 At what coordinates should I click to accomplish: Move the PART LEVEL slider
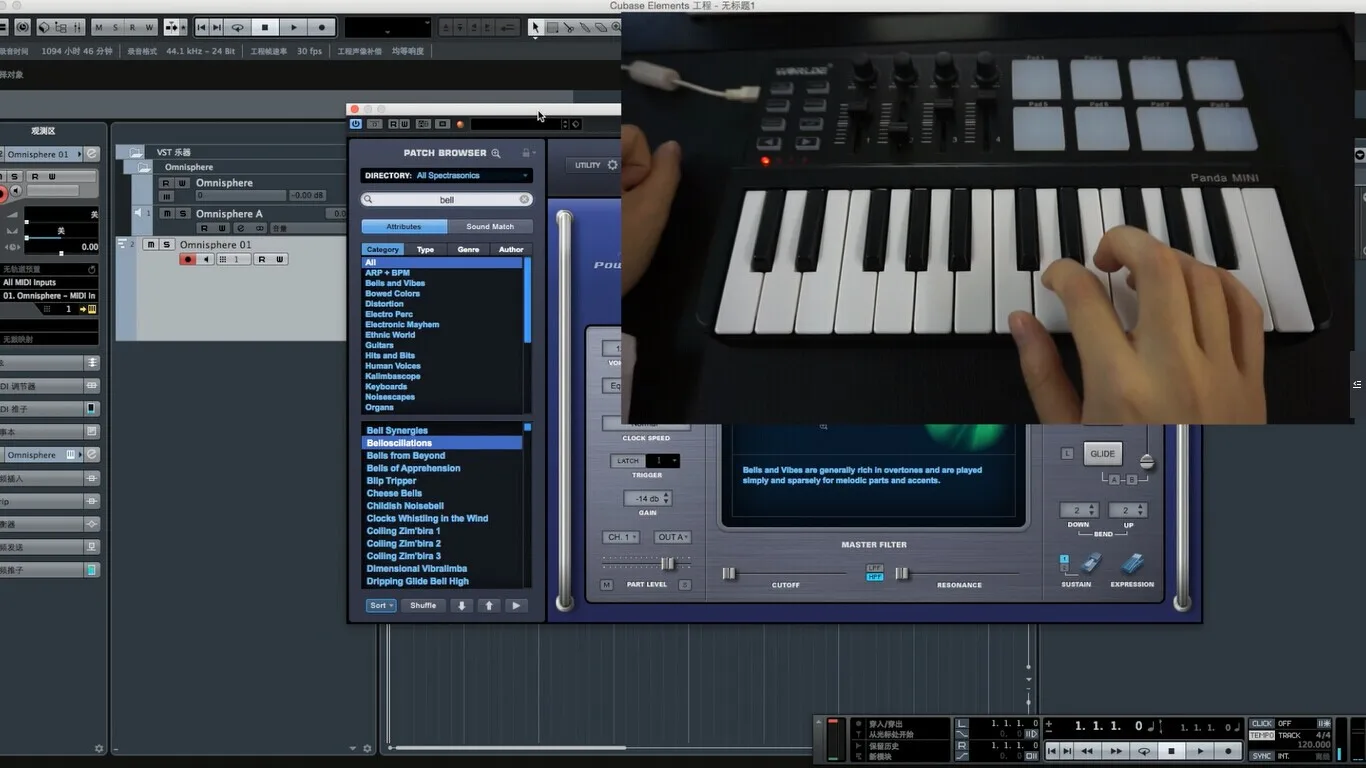pyautogui.click(x=667, y=564)
